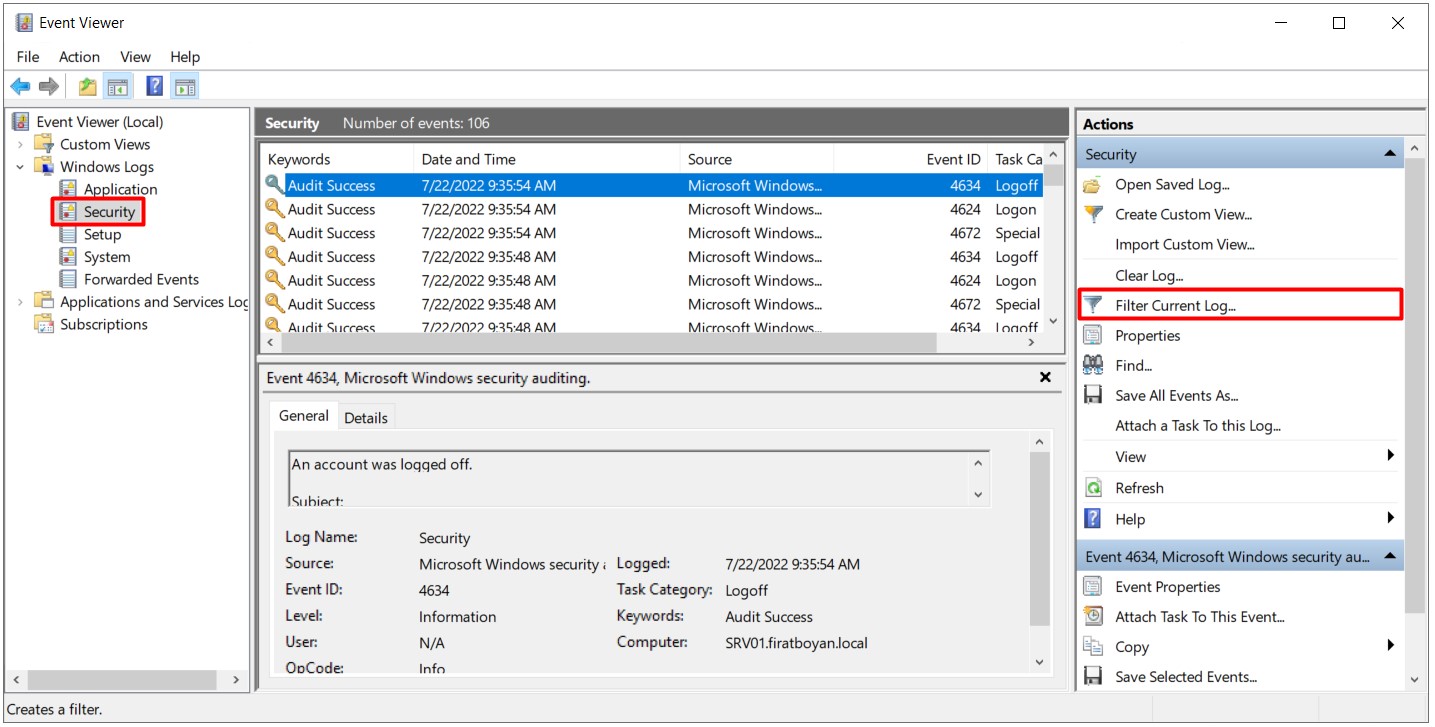Click the Event Viewer app icon in title bar
Screen dimensions: 1435x727
(24, 22)
